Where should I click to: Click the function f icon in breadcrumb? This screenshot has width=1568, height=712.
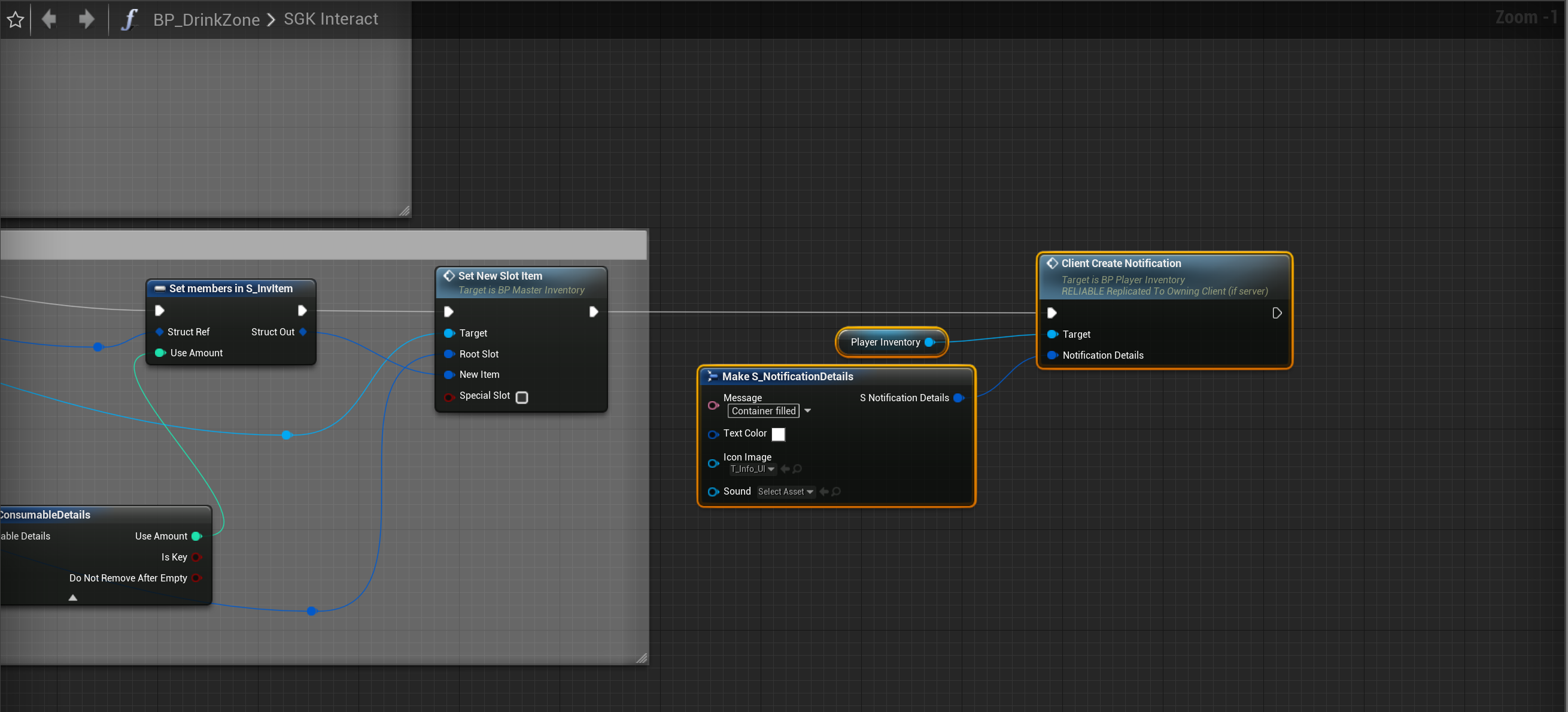[129, 20]
